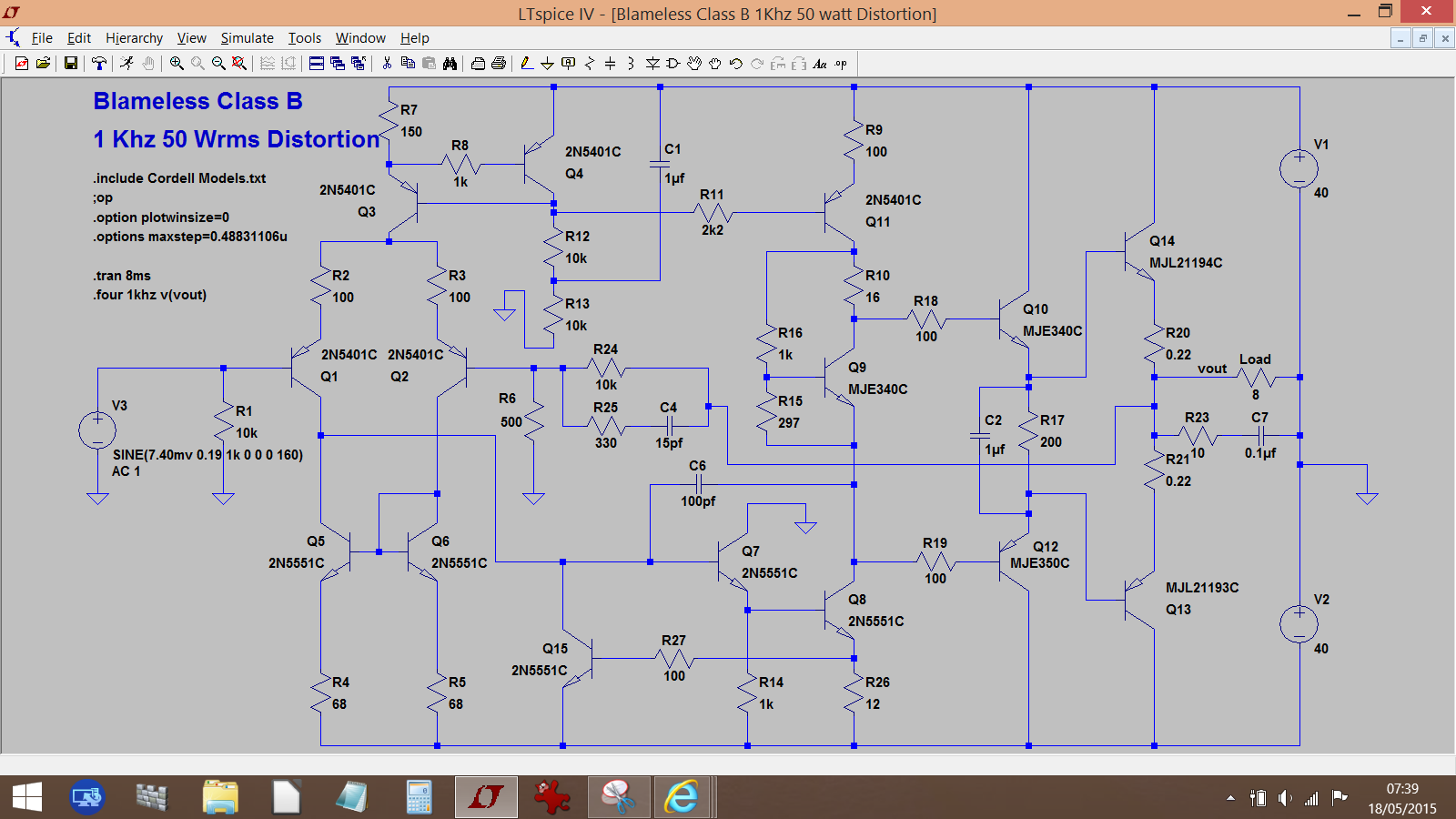This screenshot has height=819, width=1456.
Task: Select the Draw Wire pencil tool
Action: click(x=527, y=64)
